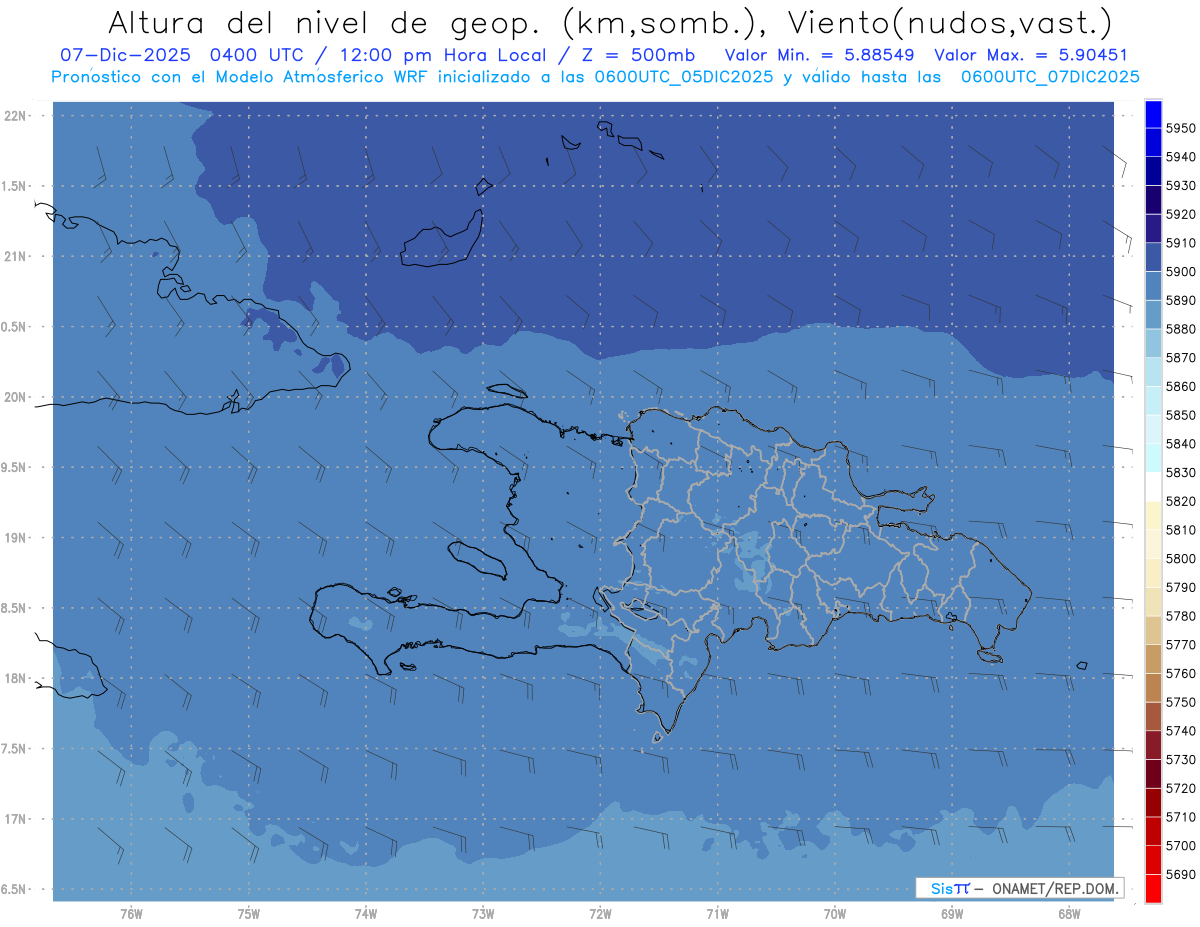Click the '5700' legend label
This screenshot has height=927, width=1200.
tap(1180, 846)
